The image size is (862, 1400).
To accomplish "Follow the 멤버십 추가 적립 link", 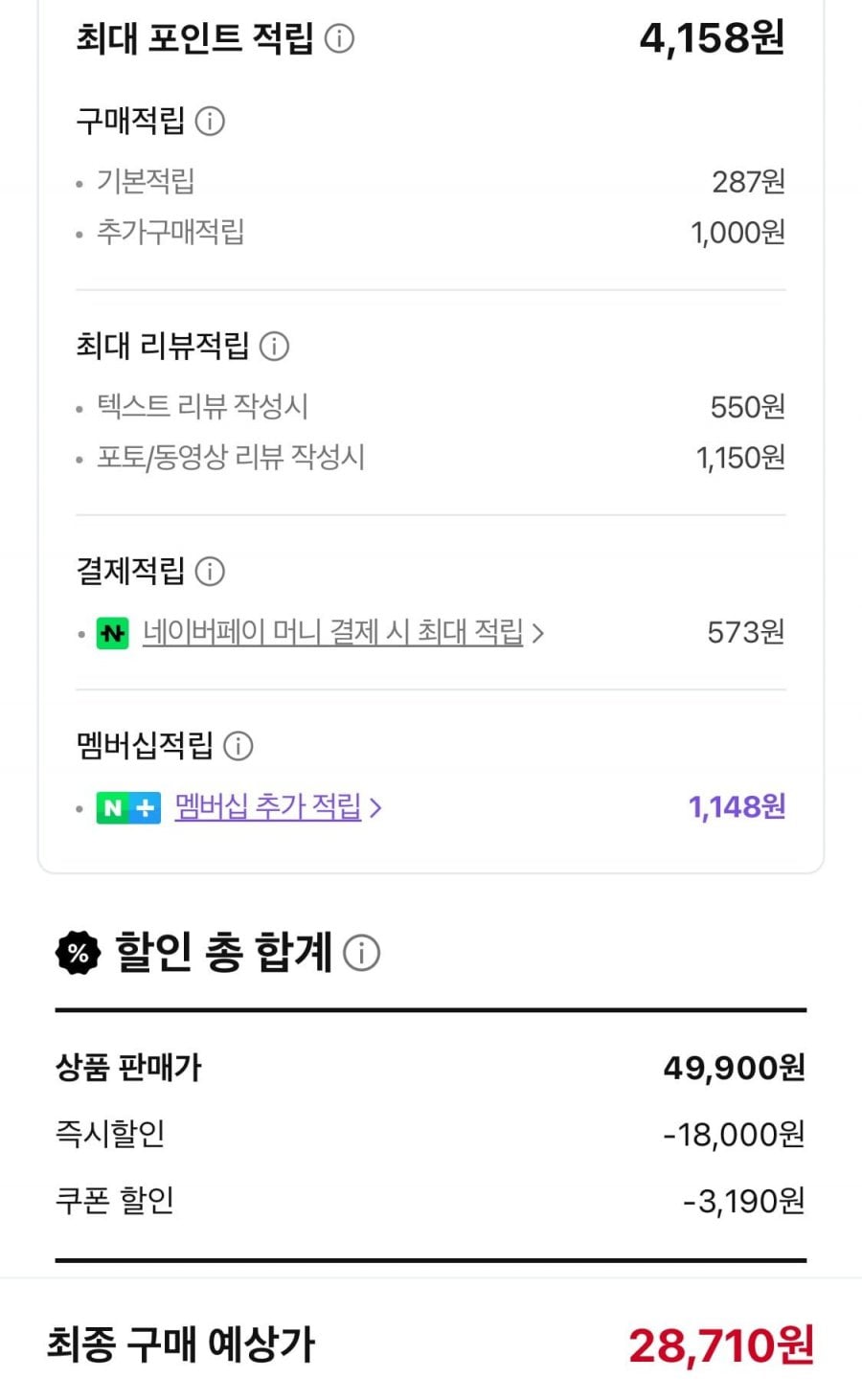I will point(268,807).
